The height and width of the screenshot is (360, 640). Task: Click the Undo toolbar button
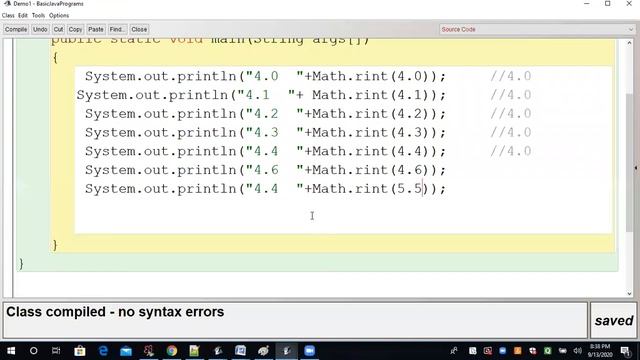click(x=40, y=29)
